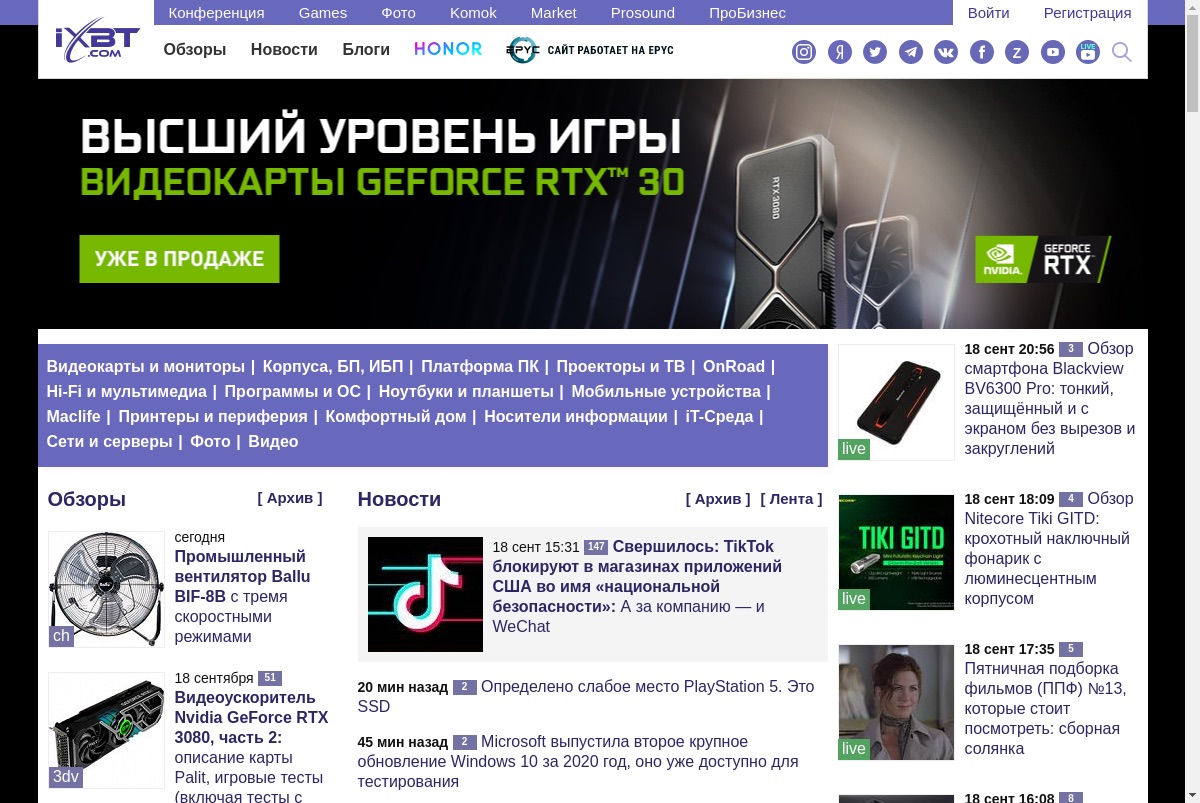Open the Komok top menu item
Viewport: 1200px width, 803px height.
click(x=473, y=13)
